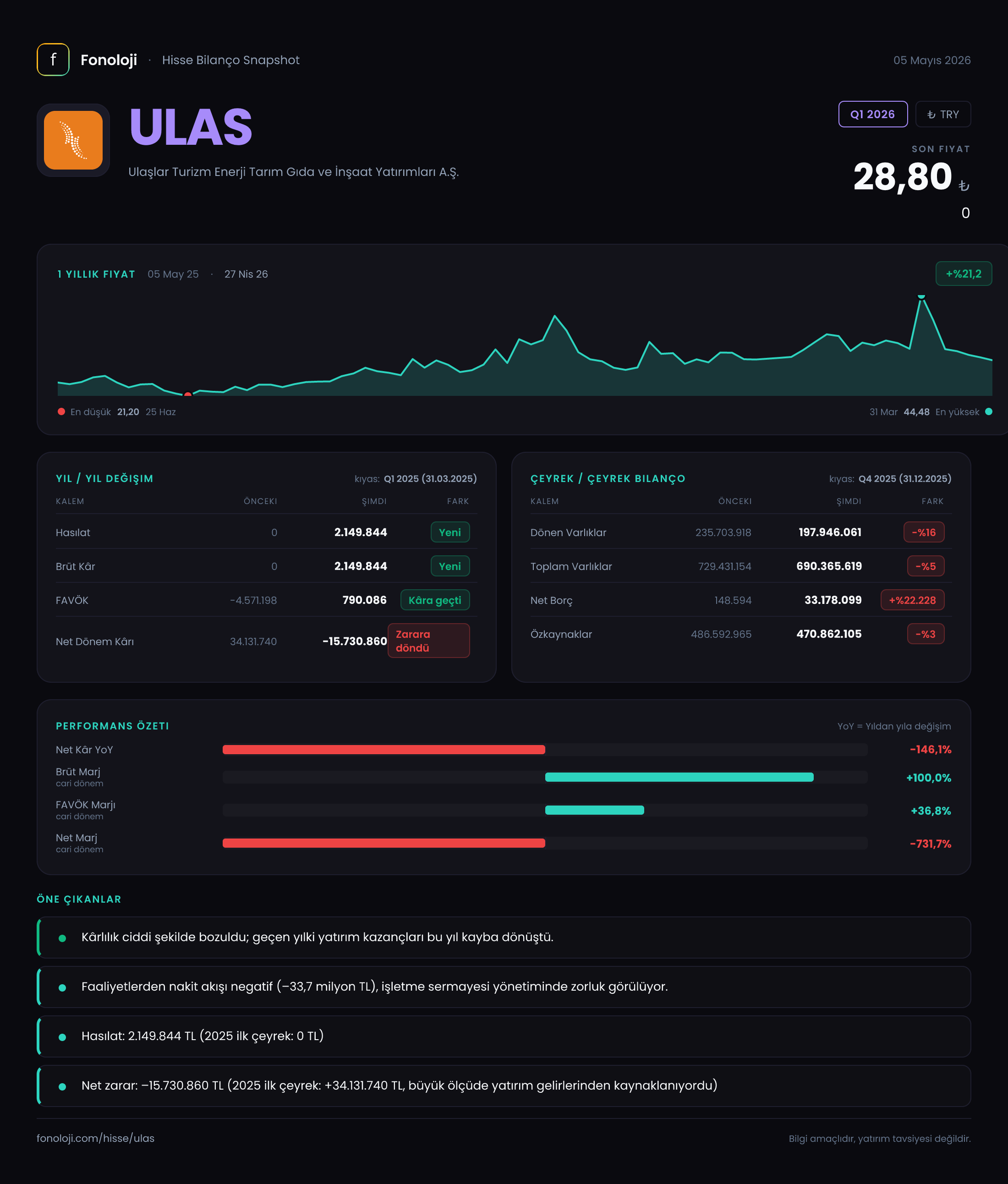Click the bullet dot before 'Kârlılık ciddi'
Image resolution: width=1008 pixels, height=1184 pixels.
coord(62,938)
